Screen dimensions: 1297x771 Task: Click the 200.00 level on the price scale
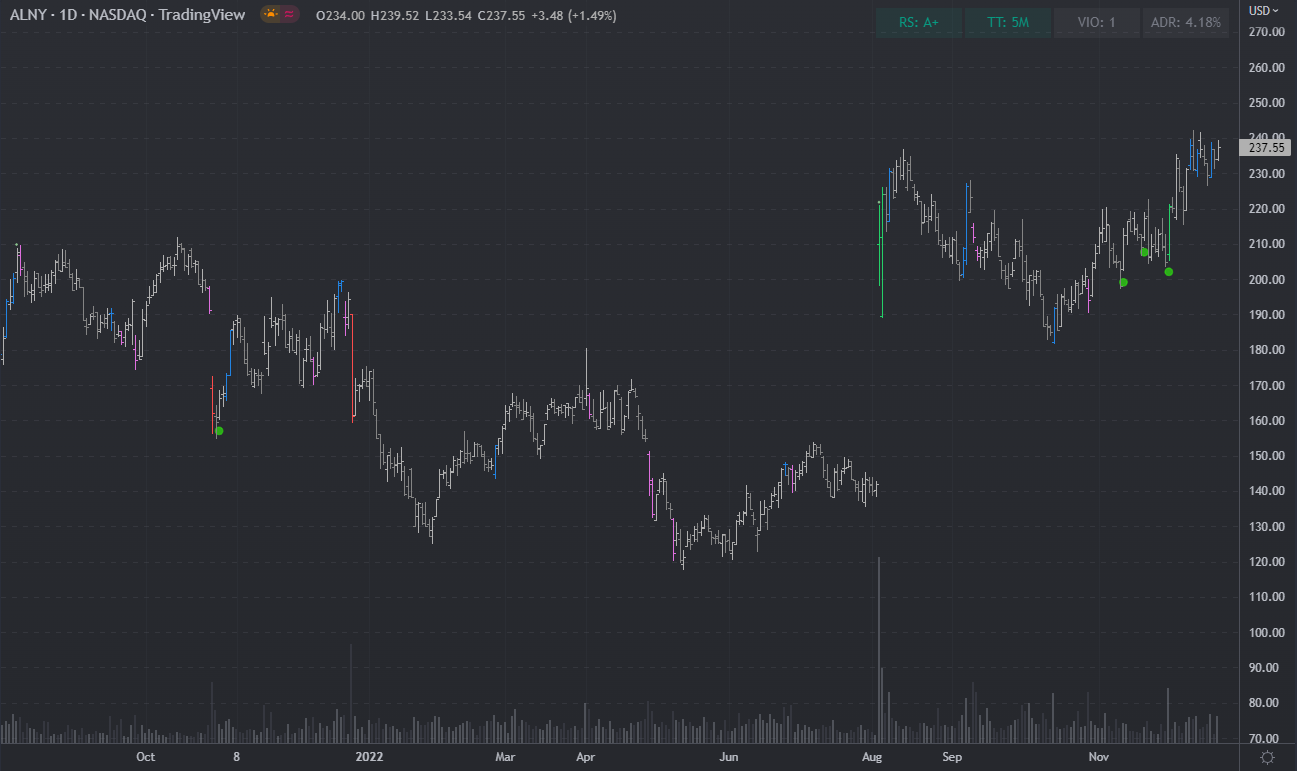(1267, 279)
